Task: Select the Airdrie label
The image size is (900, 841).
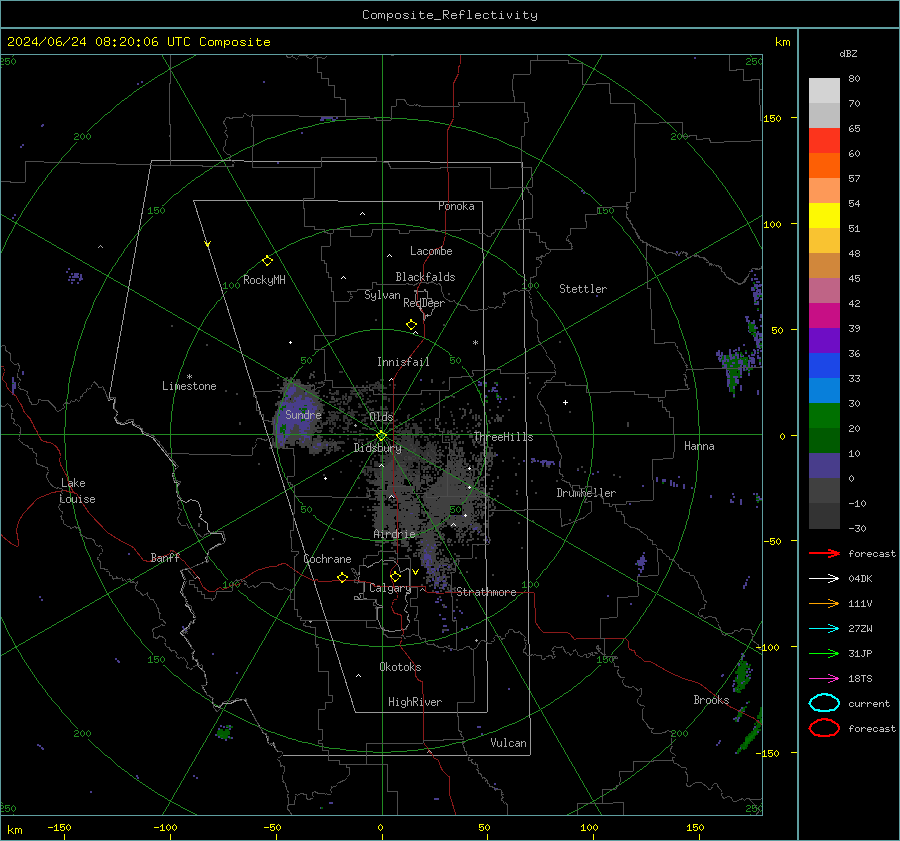Action: [x=394, y=534]
